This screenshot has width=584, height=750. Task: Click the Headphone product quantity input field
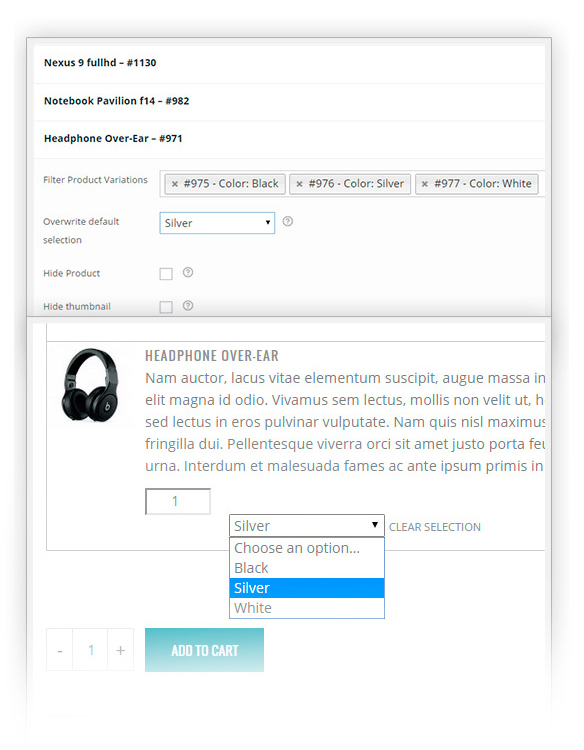(x=178, y=501)
